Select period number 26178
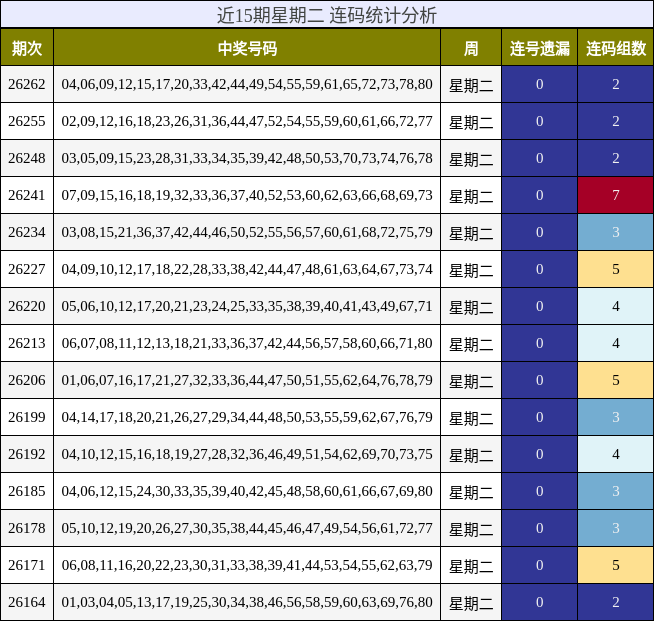Screen dimensions: 654x621 coord(27,528)
